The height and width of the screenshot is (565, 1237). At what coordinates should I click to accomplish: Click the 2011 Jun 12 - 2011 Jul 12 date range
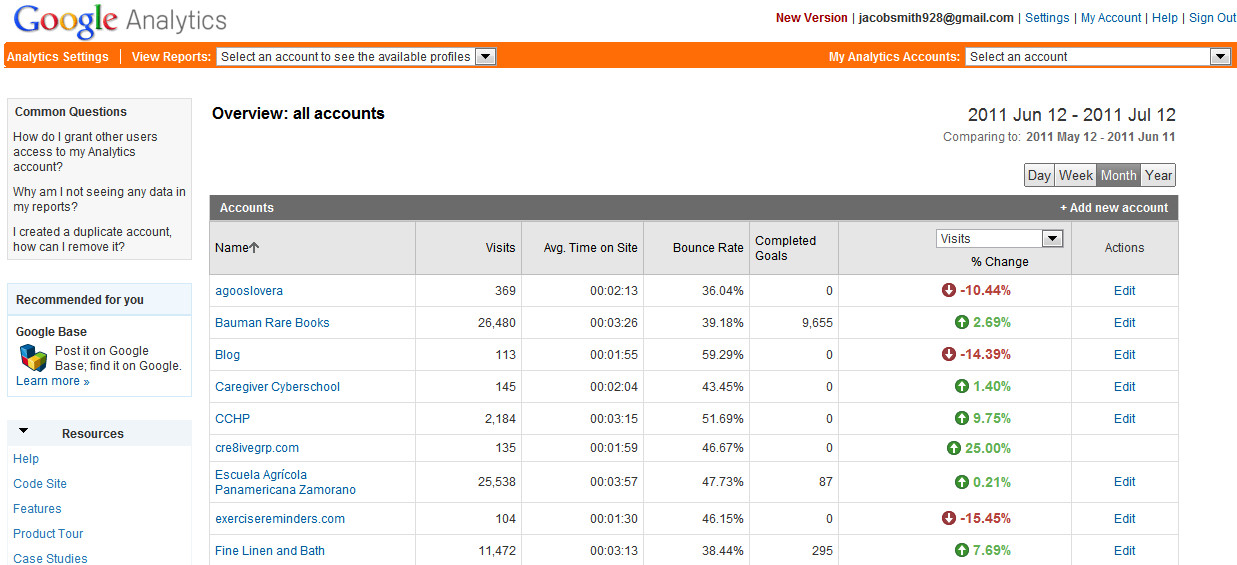pyautogui.click(x=1072, y=115)
